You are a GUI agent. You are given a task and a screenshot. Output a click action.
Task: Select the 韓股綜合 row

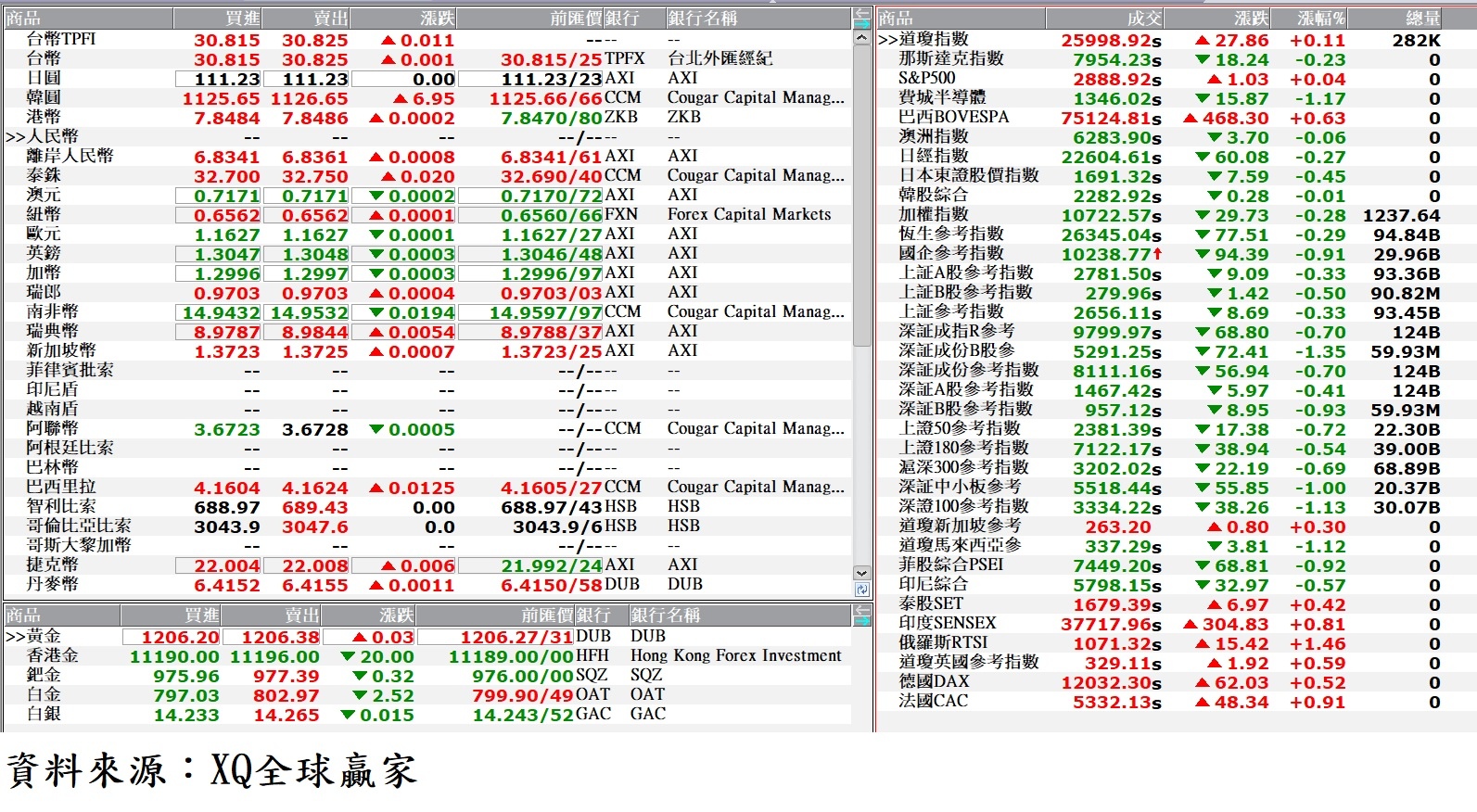pyautogui.click(x=1177, y=195)
